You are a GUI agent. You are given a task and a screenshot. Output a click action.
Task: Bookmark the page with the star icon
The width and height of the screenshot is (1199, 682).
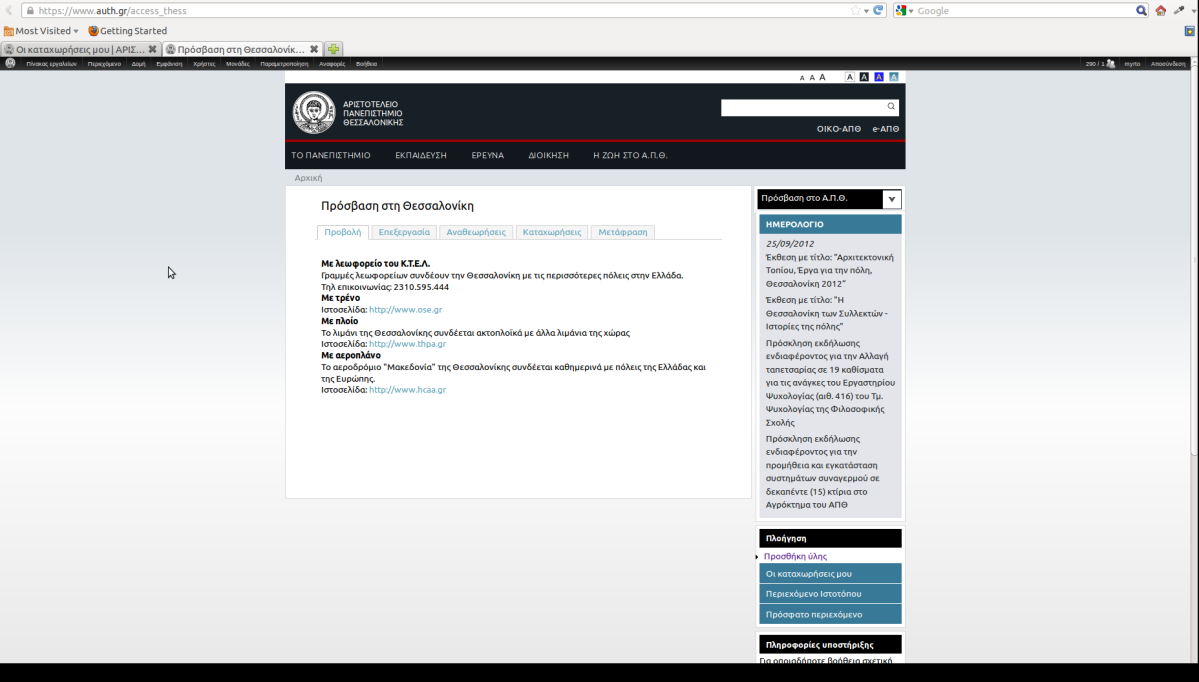coord(855,11)
